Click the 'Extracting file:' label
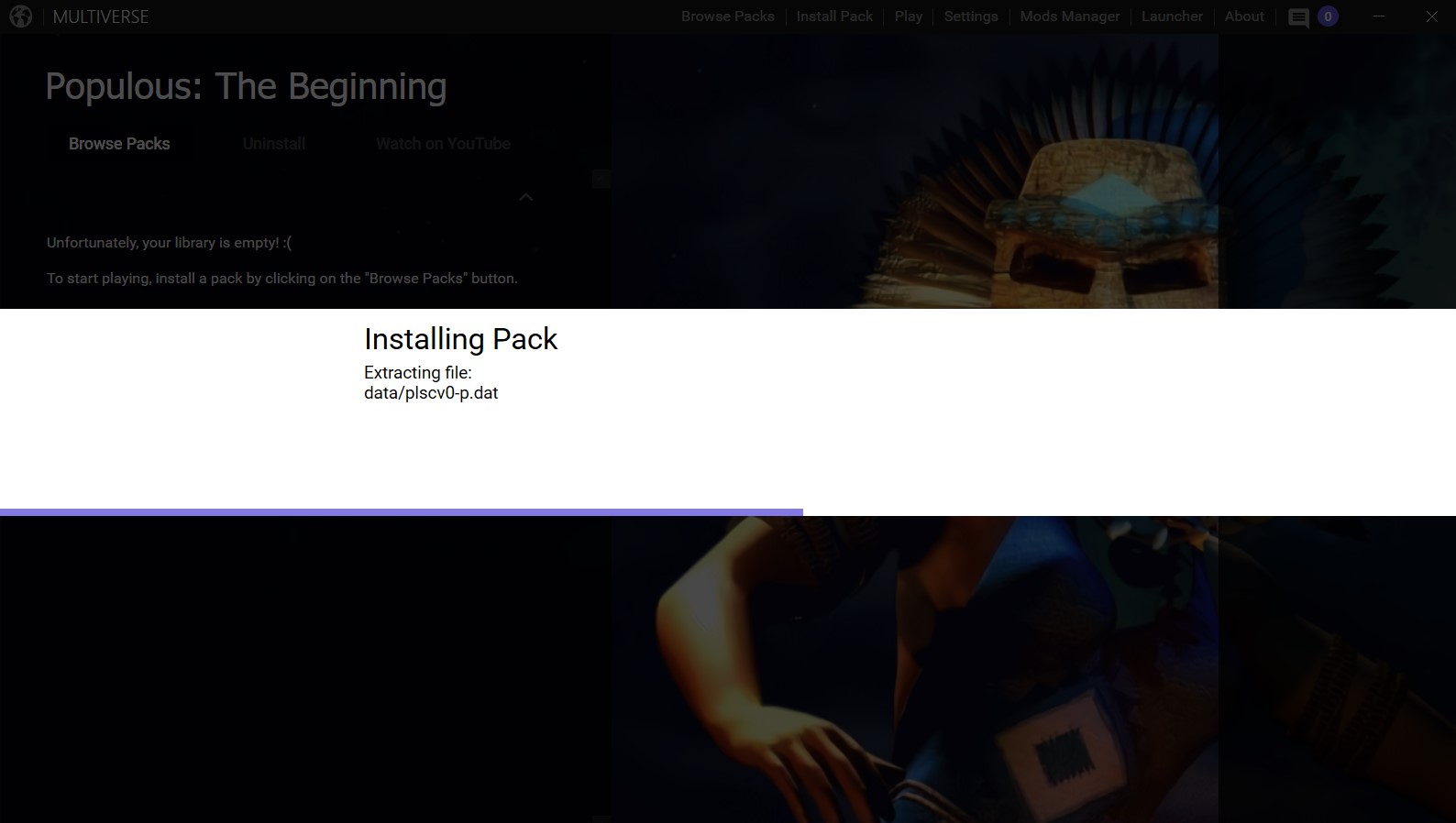Image resolution: width=1456 pixels, height=823 pixels. tap(418, 373)
